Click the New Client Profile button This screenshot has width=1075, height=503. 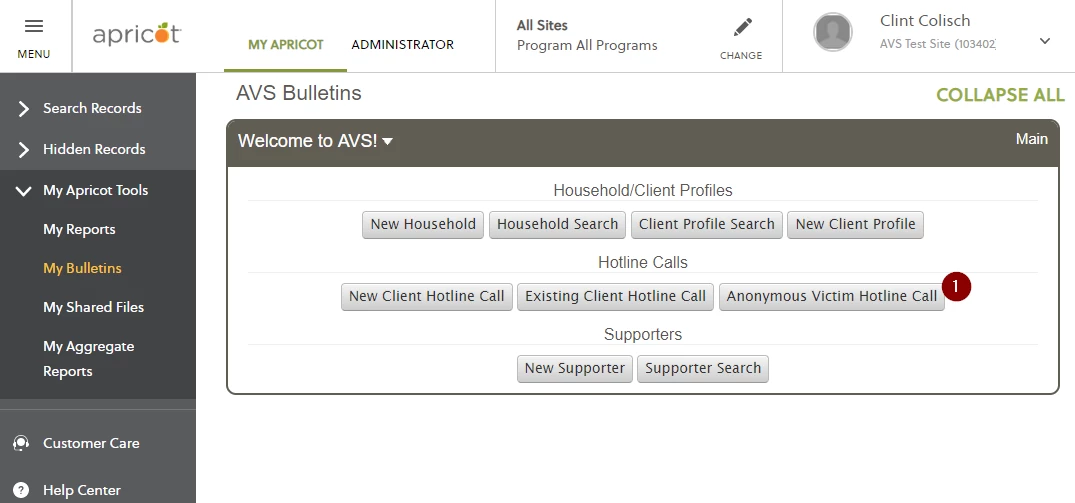click(856, 225)
